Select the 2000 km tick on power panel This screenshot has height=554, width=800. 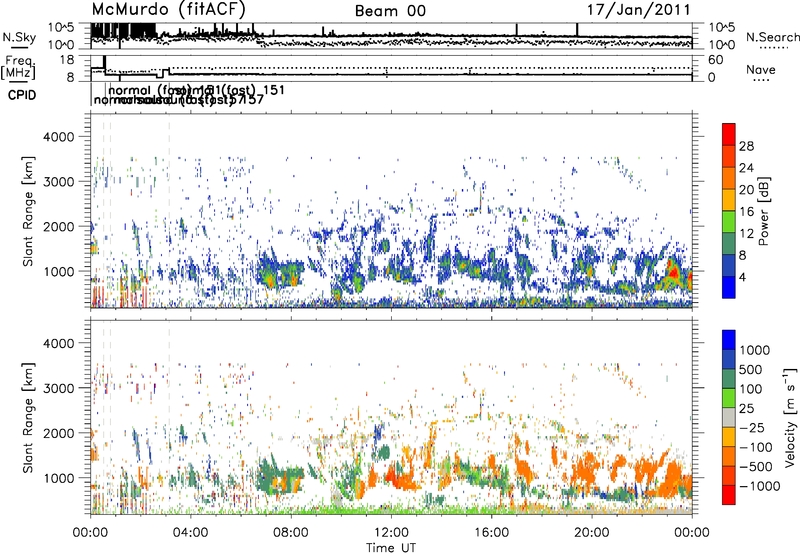pyautogui.click(x=57, y=226)
